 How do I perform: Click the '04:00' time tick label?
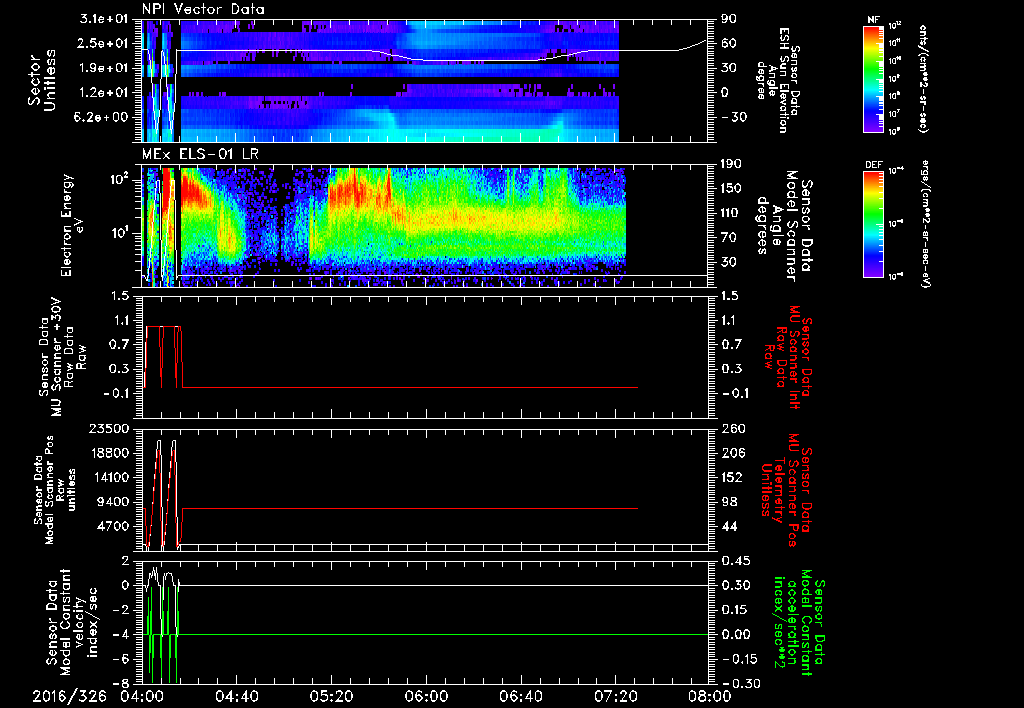coord(142,696)
